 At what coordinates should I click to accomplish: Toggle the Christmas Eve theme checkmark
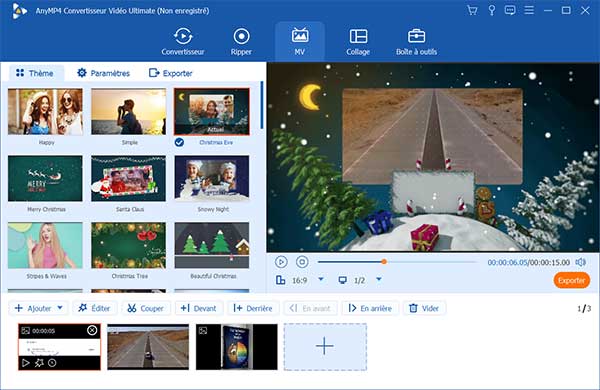[179, 142]
